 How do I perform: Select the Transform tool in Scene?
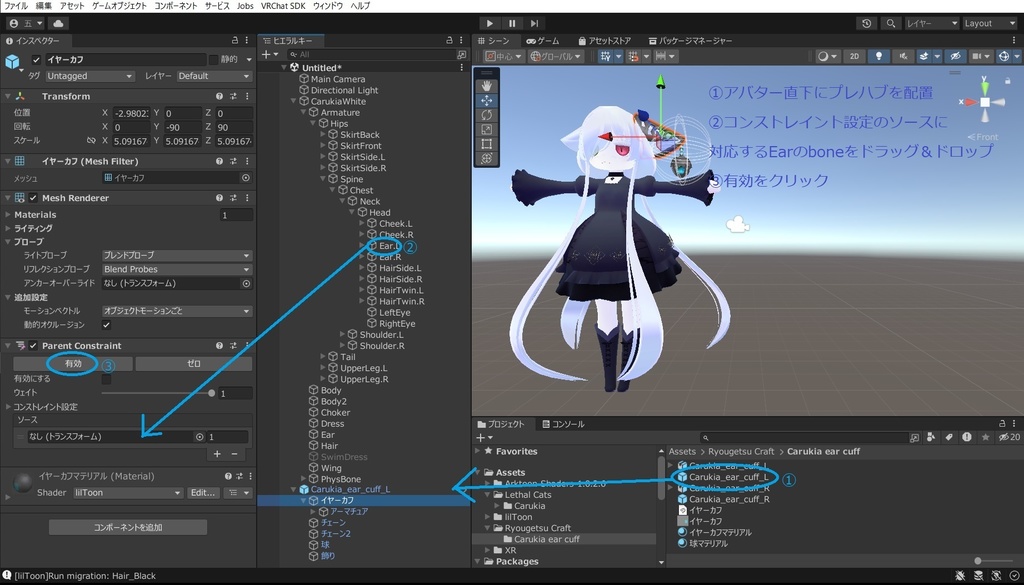(x=487, y=158)
